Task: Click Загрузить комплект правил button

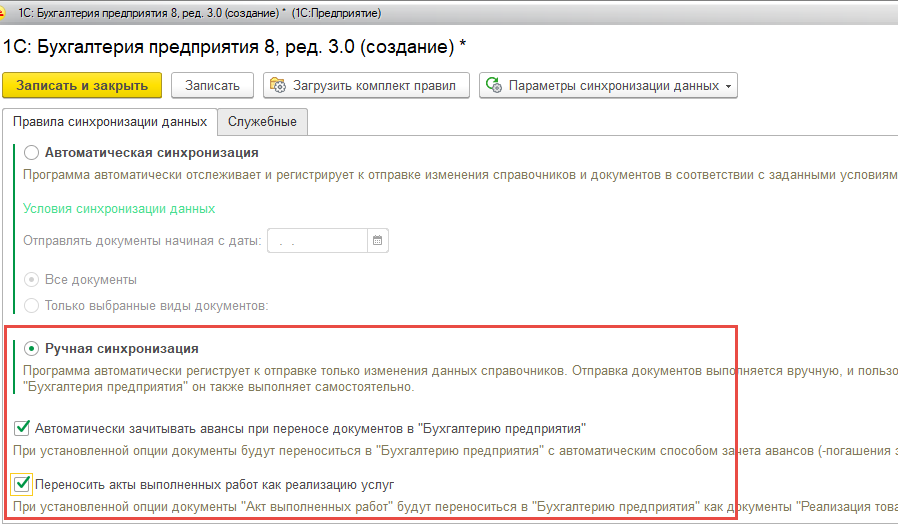Action: tap(367, 85)
